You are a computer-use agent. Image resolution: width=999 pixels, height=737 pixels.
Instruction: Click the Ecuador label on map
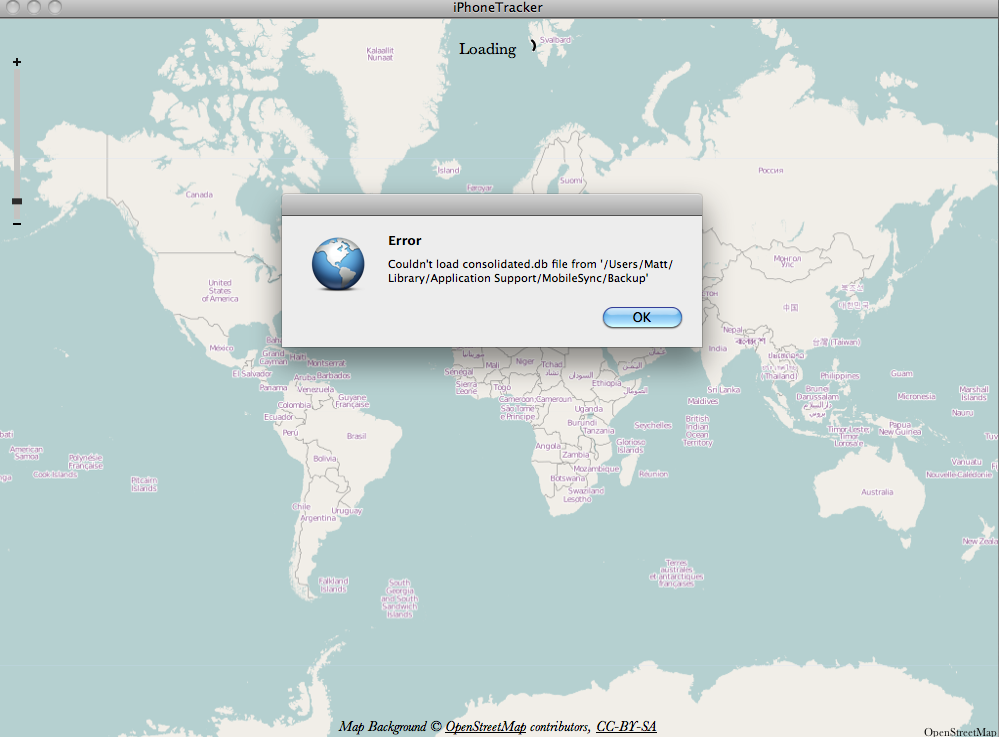(x=278, y=417)
